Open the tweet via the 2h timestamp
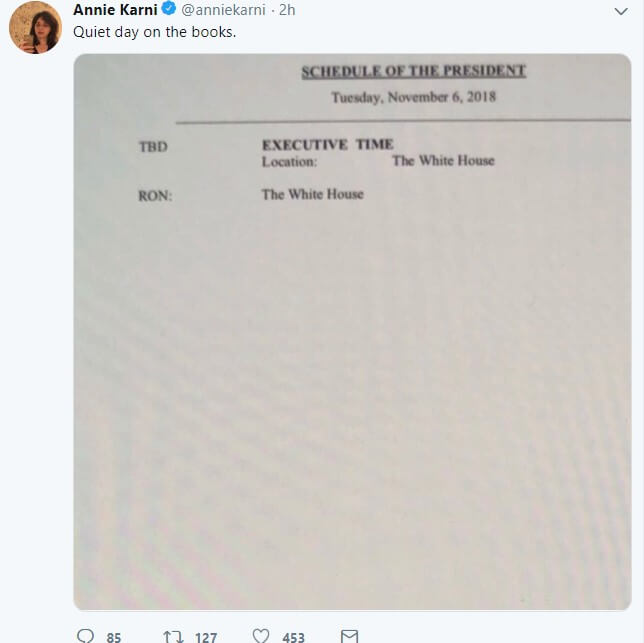Screen dimensions: 644x643 [286, 9]
